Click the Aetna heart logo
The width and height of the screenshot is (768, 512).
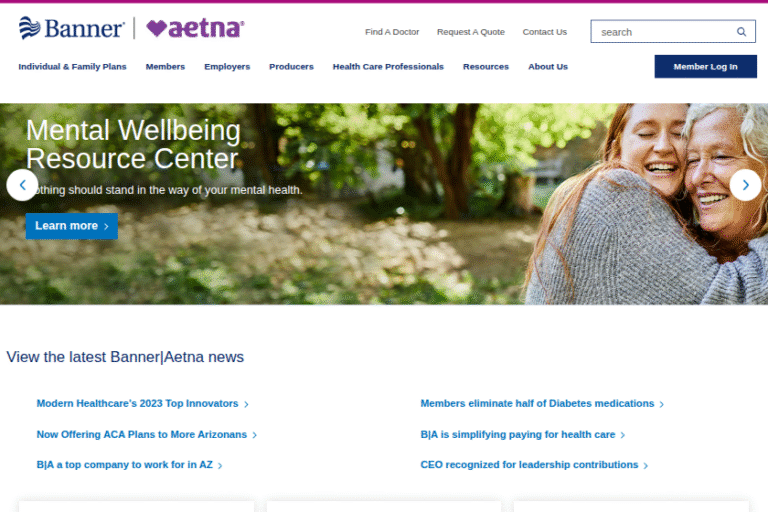pos(195,28)
